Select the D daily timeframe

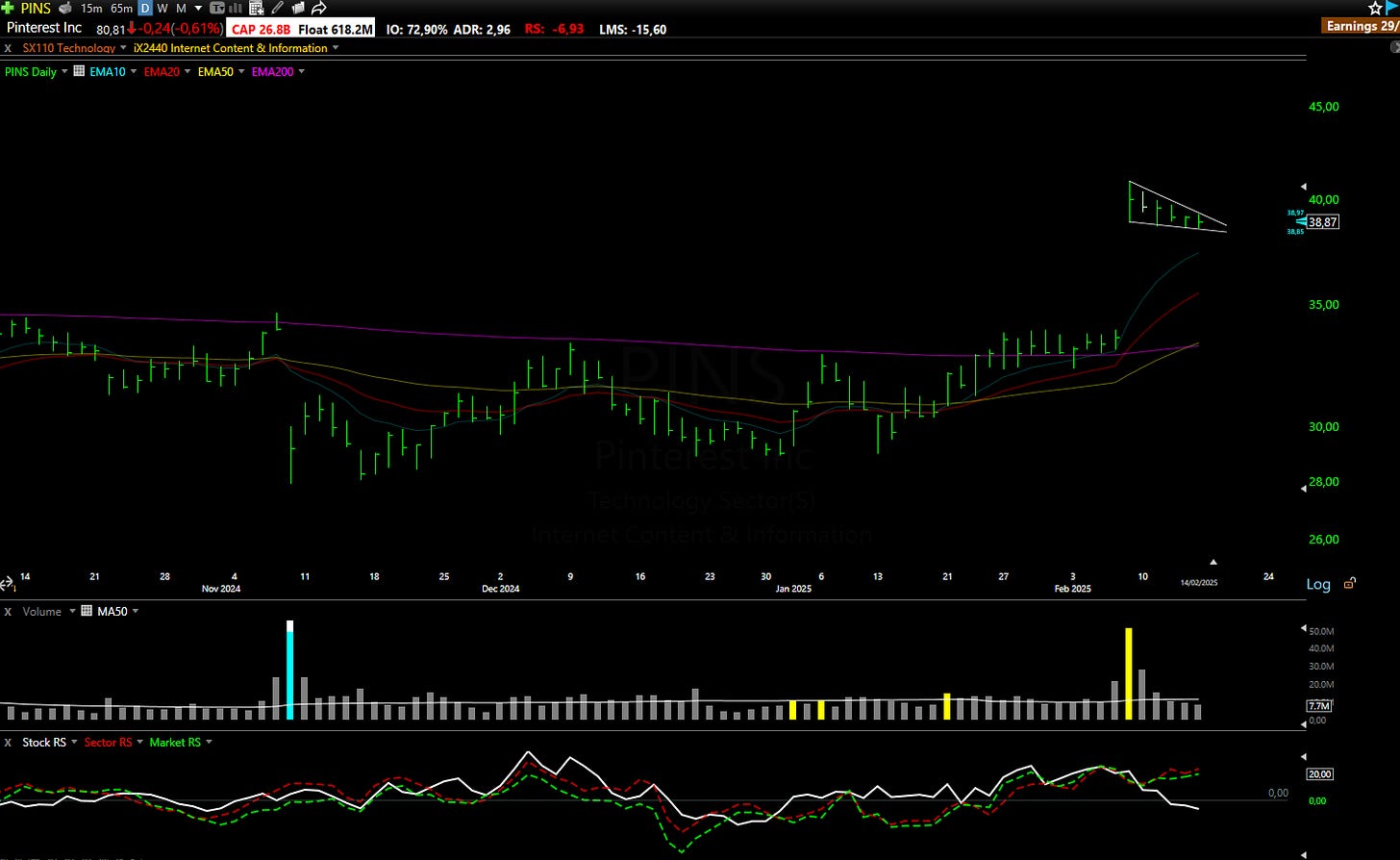(x=145, y=8)
